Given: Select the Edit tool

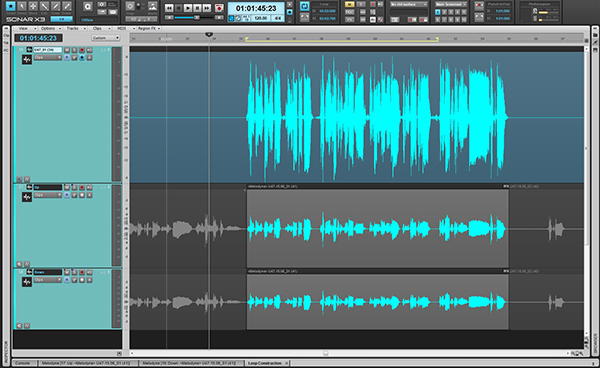Looking at the screenshot, I should pos(44,6).
